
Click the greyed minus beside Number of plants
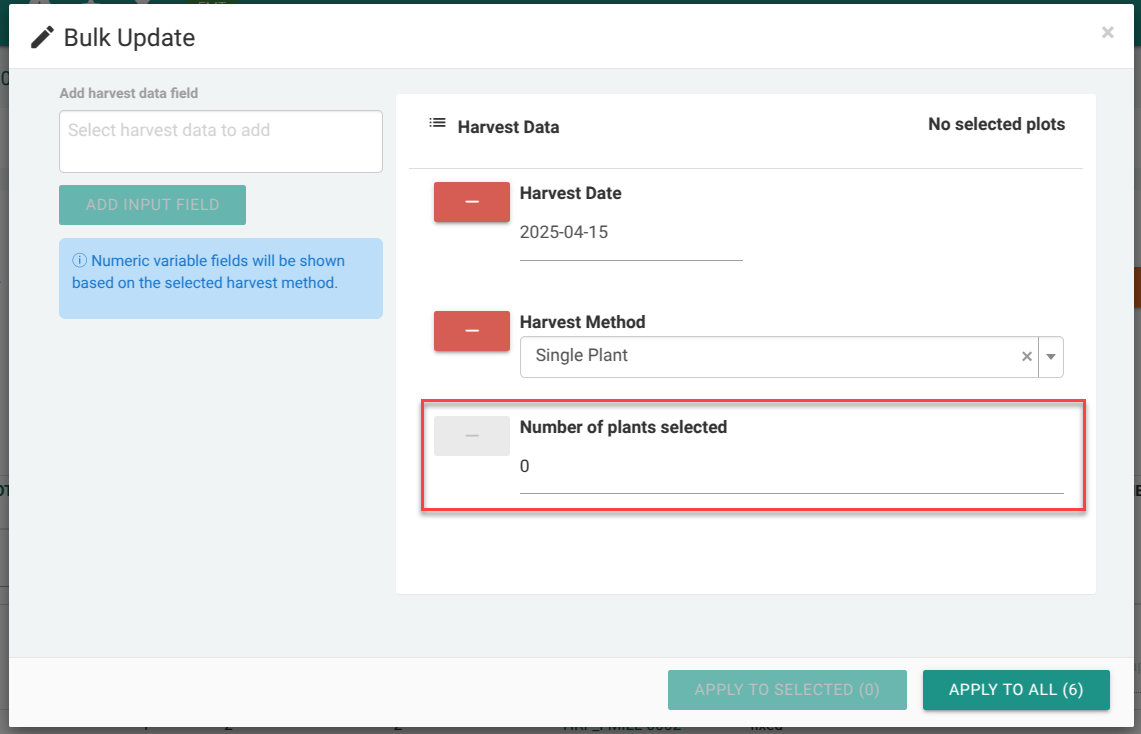click(x=472, y=436)
